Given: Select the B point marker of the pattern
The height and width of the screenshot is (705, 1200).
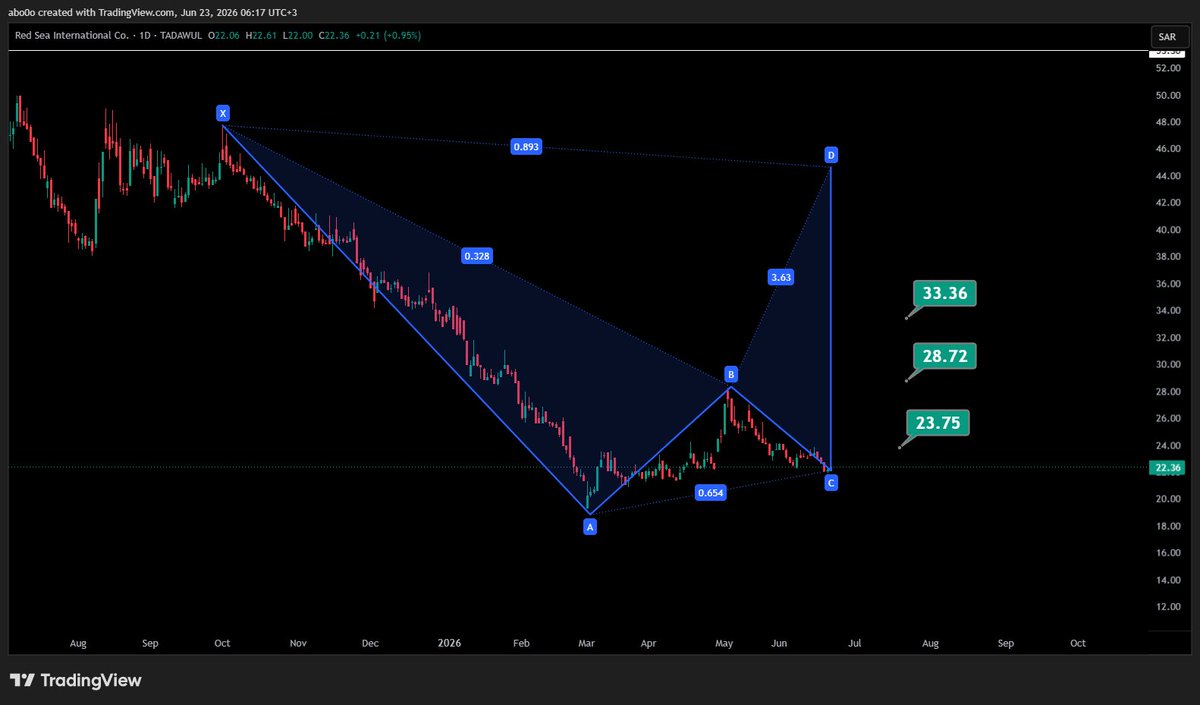Looking at the screenshot, I should tap(731, 374).
